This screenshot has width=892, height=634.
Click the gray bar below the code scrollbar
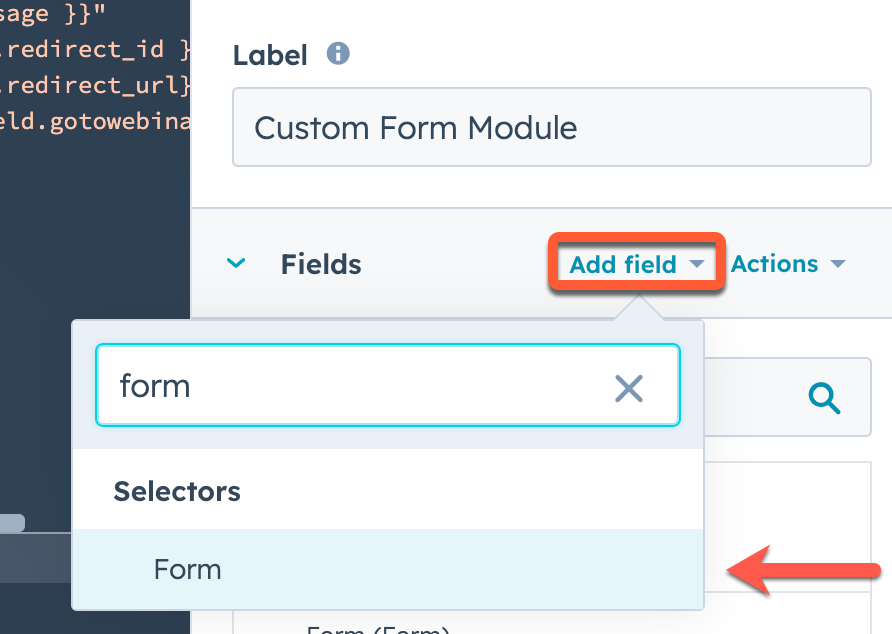point(35,557)
